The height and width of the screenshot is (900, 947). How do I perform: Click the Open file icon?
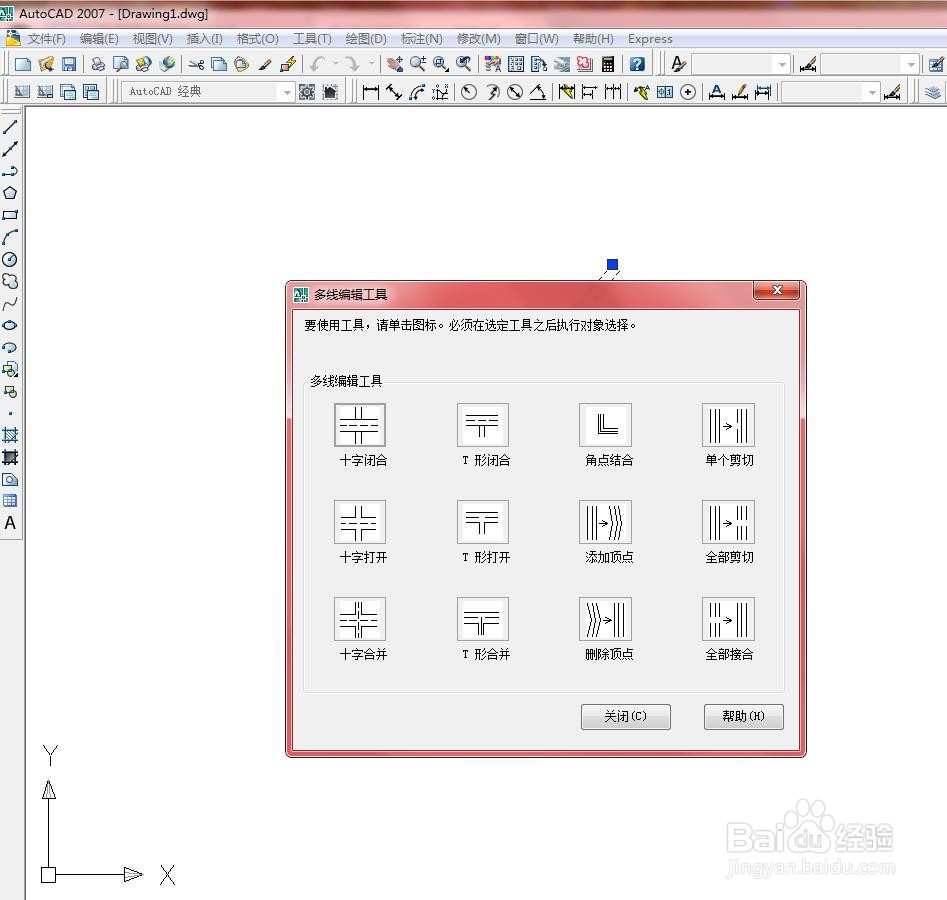click(46, 63)
